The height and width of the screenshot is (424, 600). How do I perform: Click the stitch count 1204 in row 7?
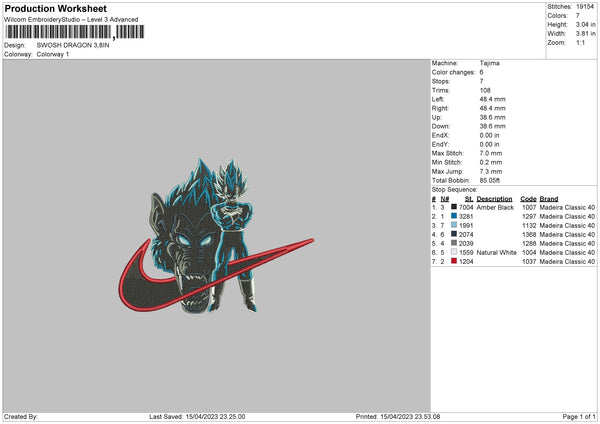466,261
